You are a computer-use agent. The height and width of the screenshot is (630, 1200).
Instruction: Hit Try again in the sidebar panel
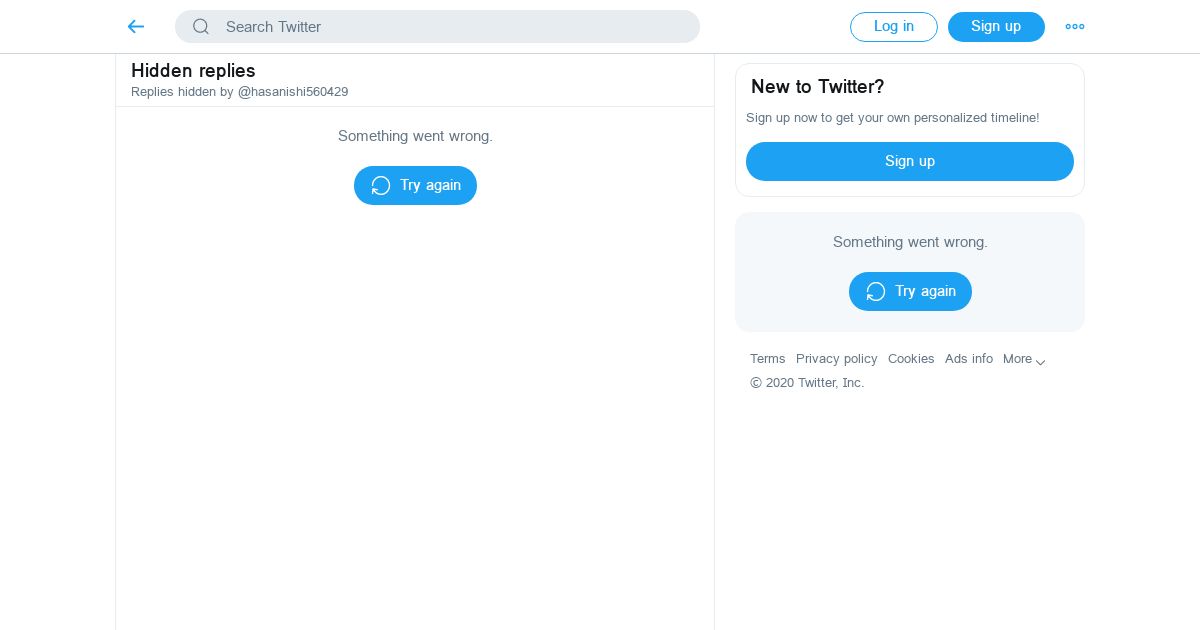pos(910,291)
